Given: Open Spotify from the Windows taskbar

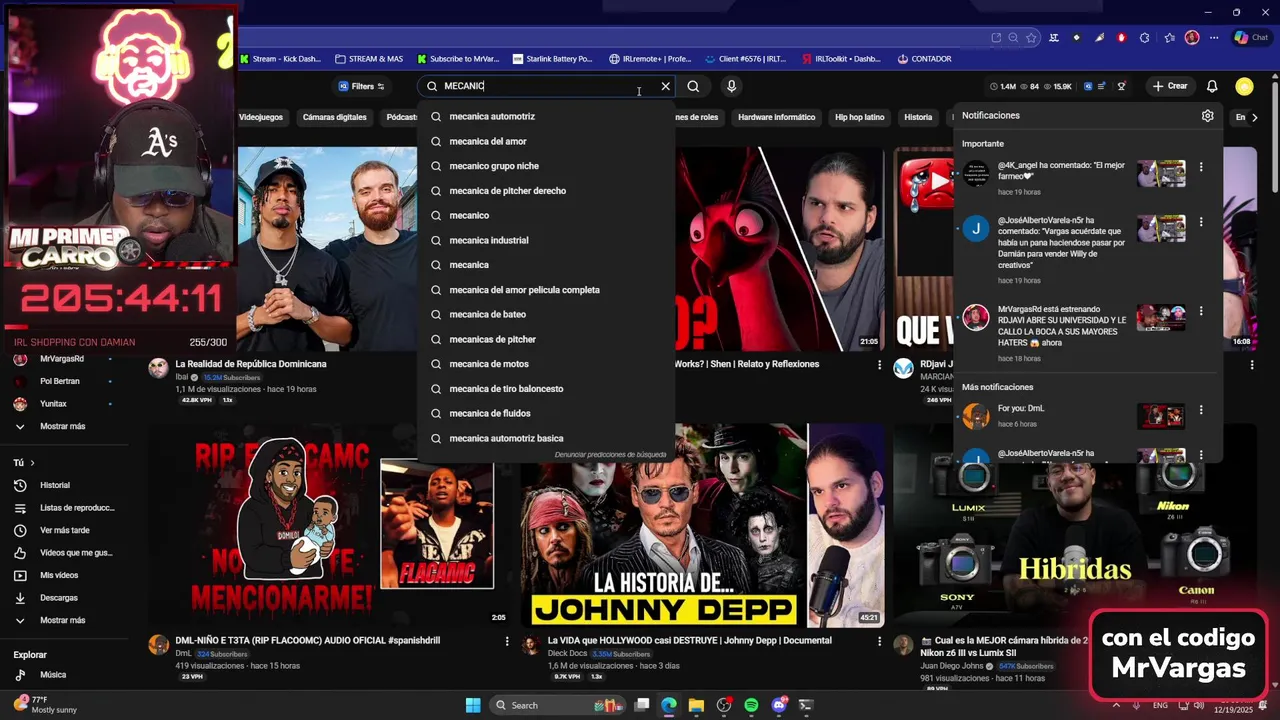Looking at the screenshot, I should 751,705.
